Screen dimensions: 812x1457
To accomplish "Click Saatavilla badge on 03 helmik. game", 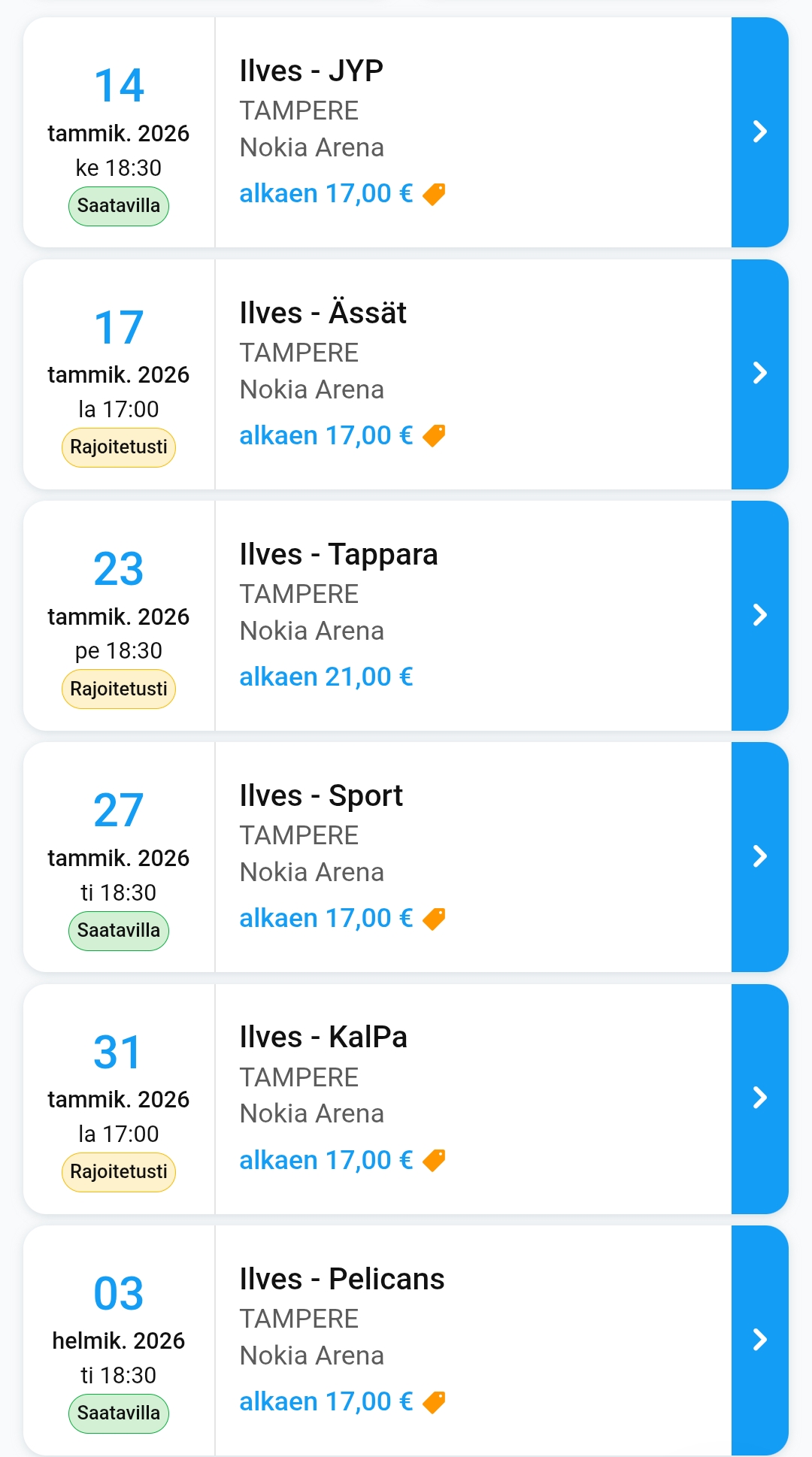I will pos(119,1413).
